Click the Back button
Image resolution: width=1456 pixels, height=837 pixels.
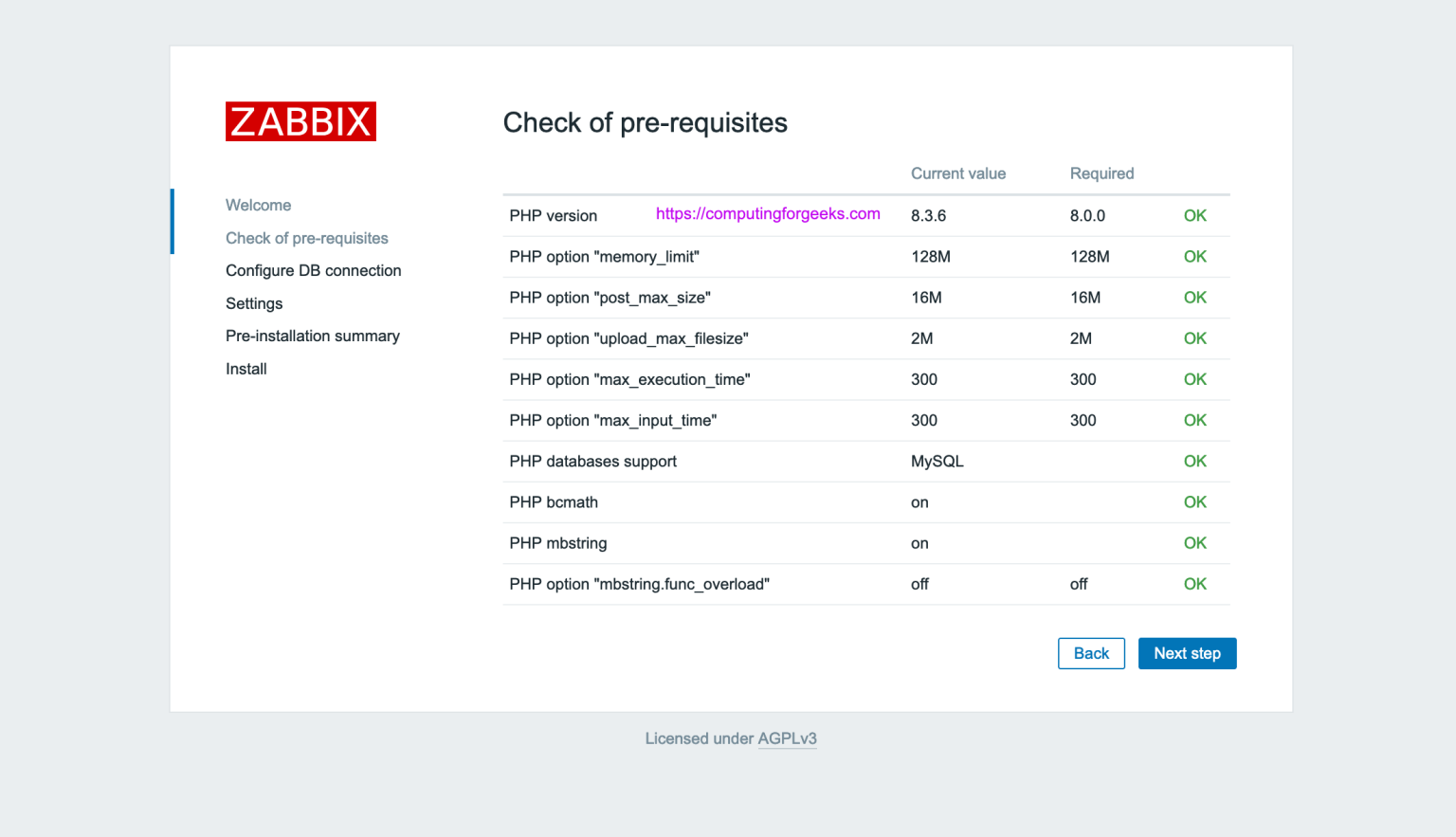pyautogui.click(x=1091, y=653)
